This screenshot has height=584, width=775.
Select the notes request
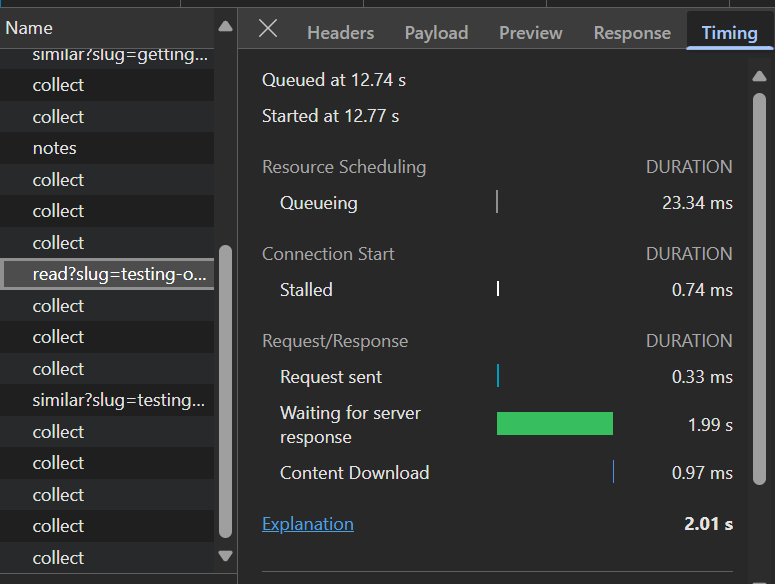[x=54, y=148]
